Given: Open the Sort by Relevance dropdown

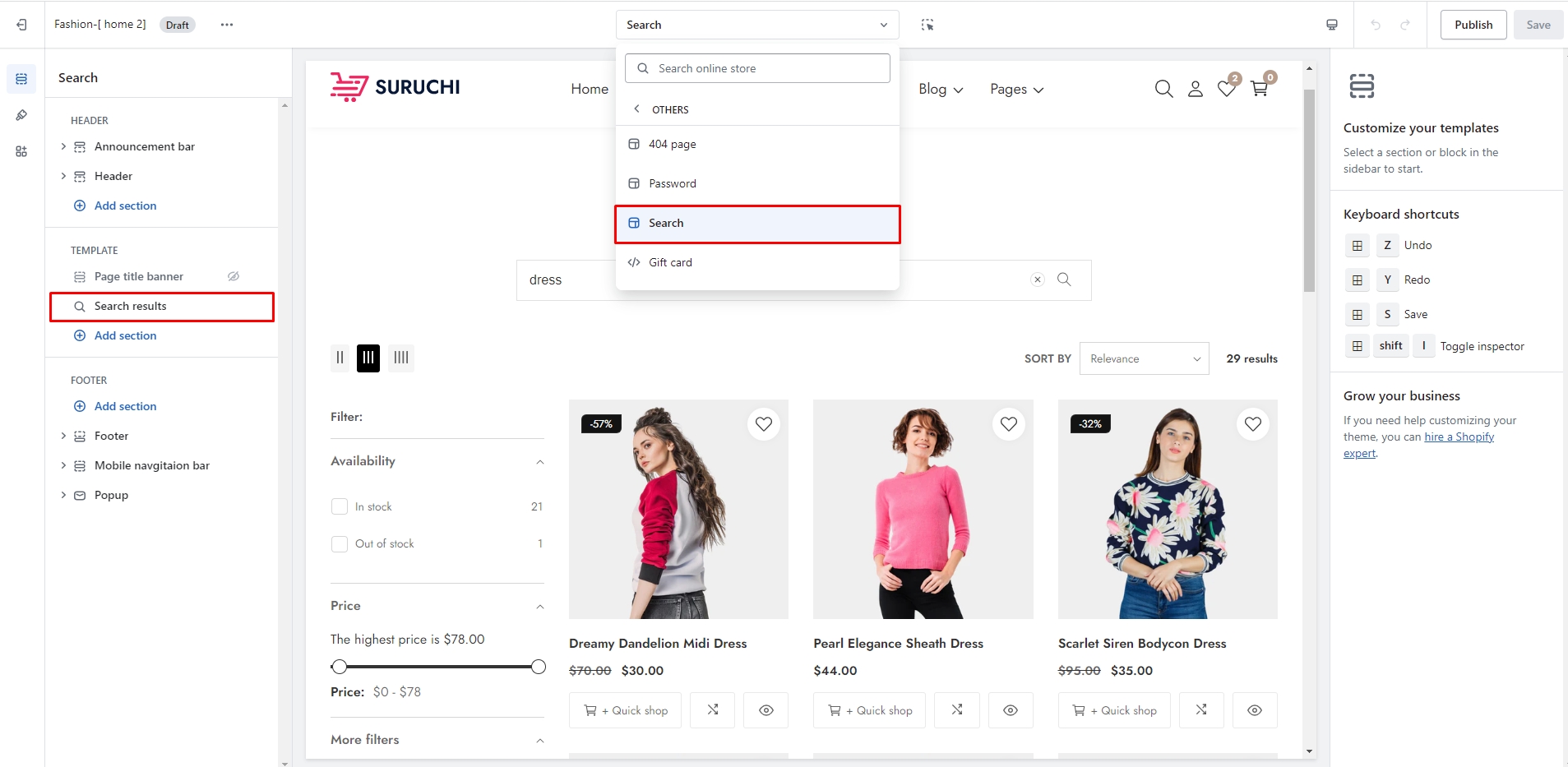Looking at the screenshot, I should click(x=1144, y=358).
